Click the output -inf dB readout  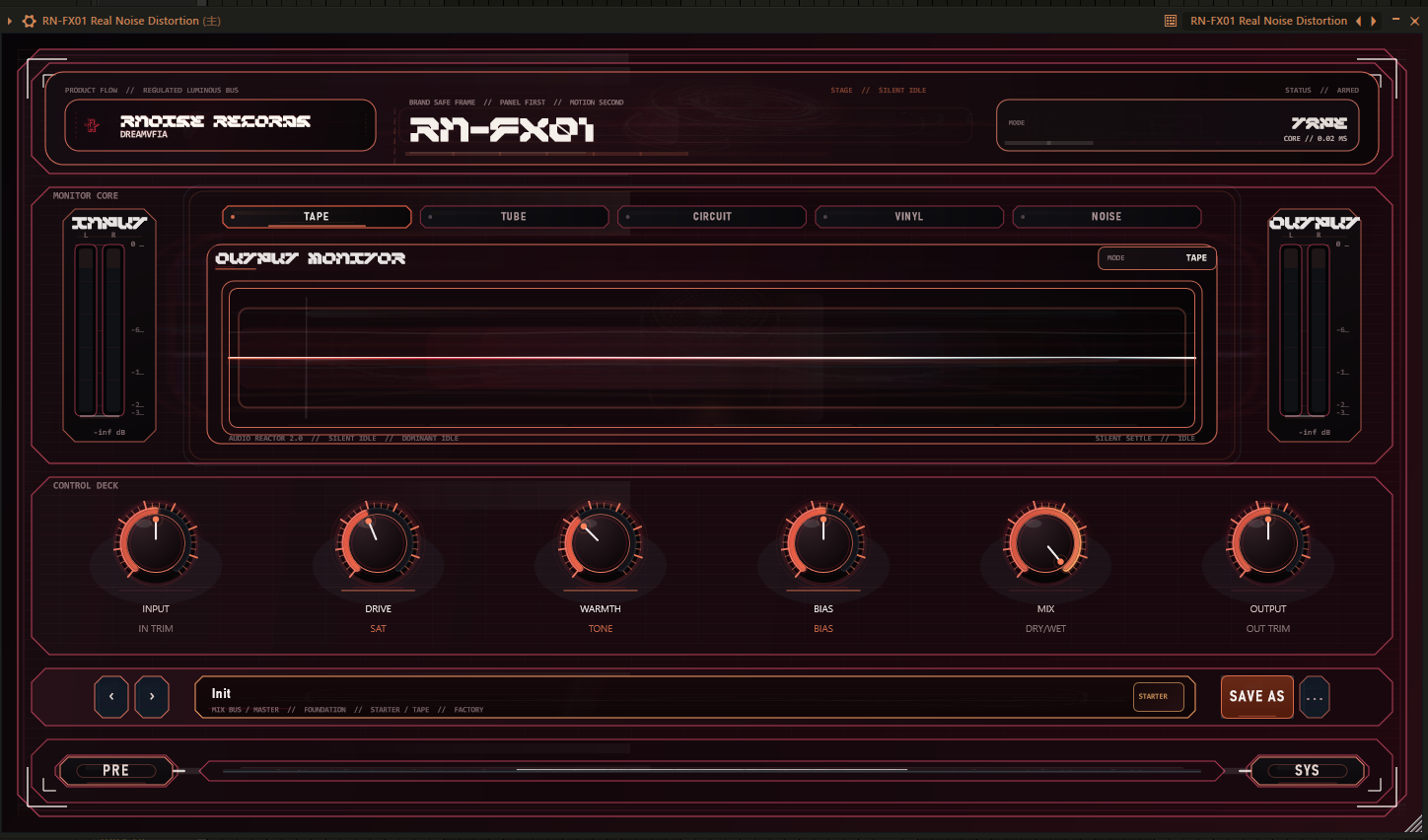(1315, 432)
